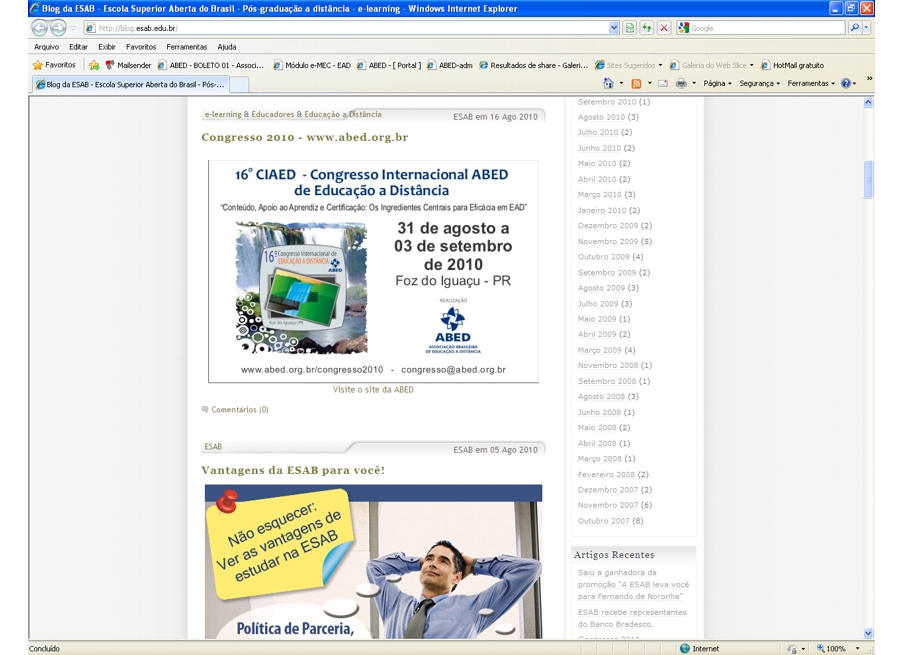This screenshot has width=900, height=655.
Task: Go forward with the browser Forward arrow
Action: [59, 28]
